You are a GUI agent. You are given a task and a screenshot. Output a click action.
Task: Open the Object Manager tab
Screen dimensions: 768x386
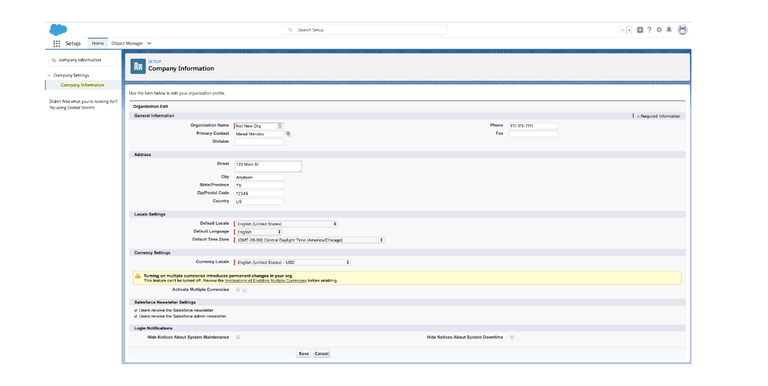131,43
